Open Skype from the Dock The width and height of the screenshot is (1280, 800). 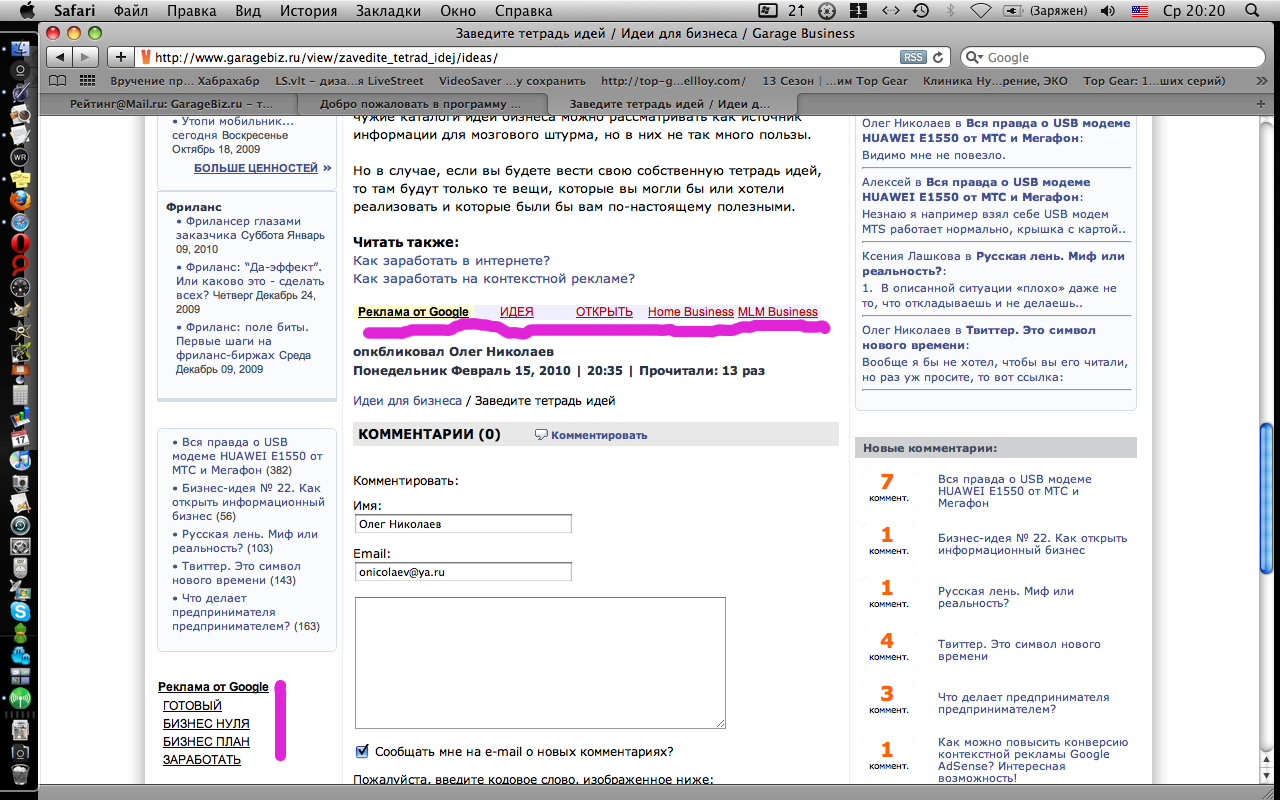pyautogui.click(x=20, y=611)
